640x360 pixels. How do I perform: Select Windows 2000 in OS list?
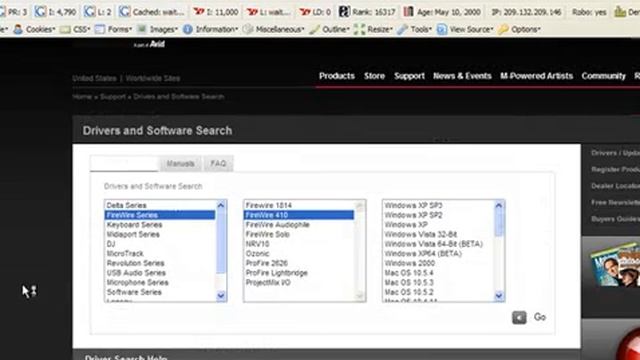point(438,263)
